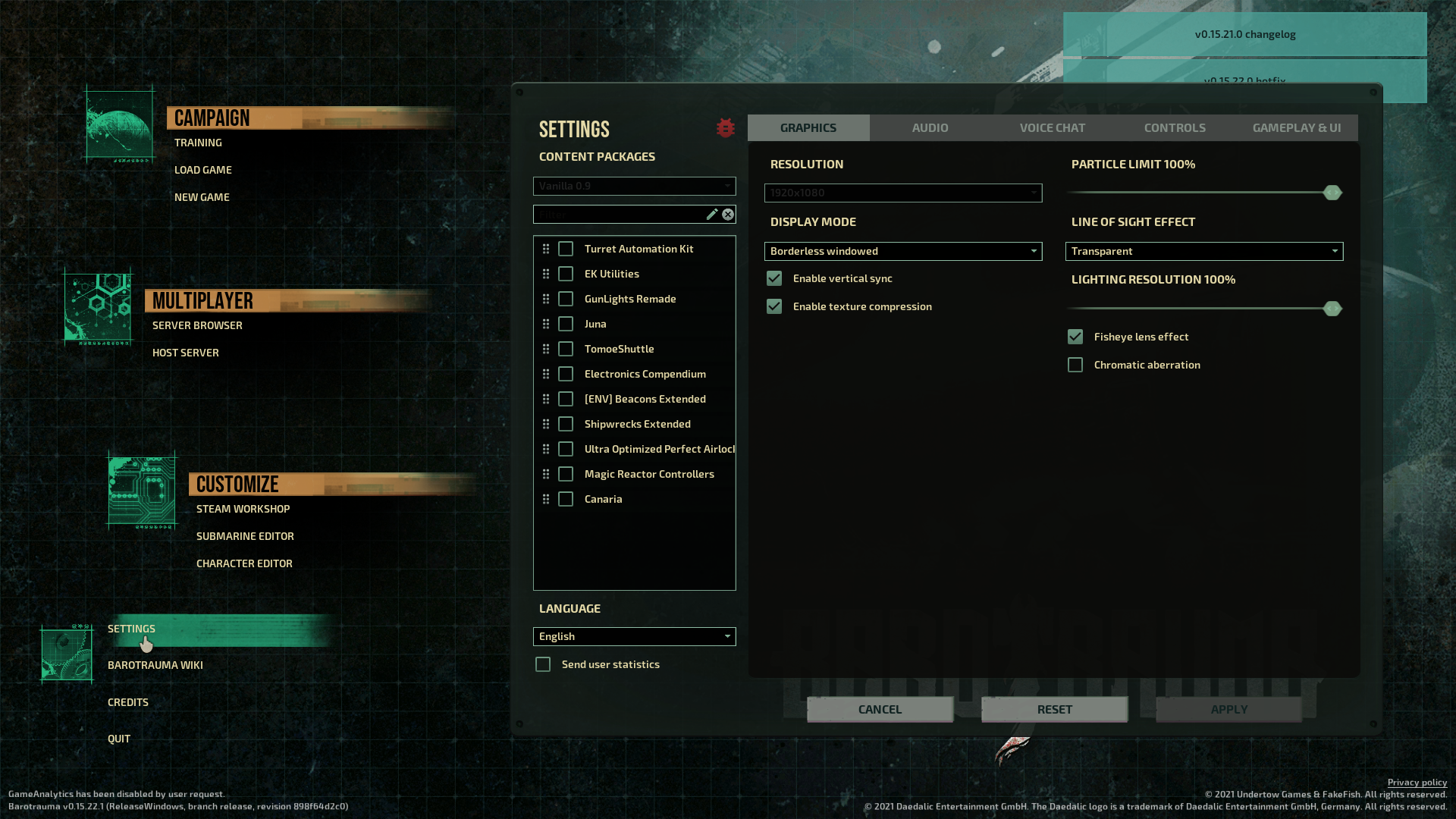The width and height of the screenshot is (1456, 819).
Task: Open the Privacy policy link
Action: point(1417,782)
